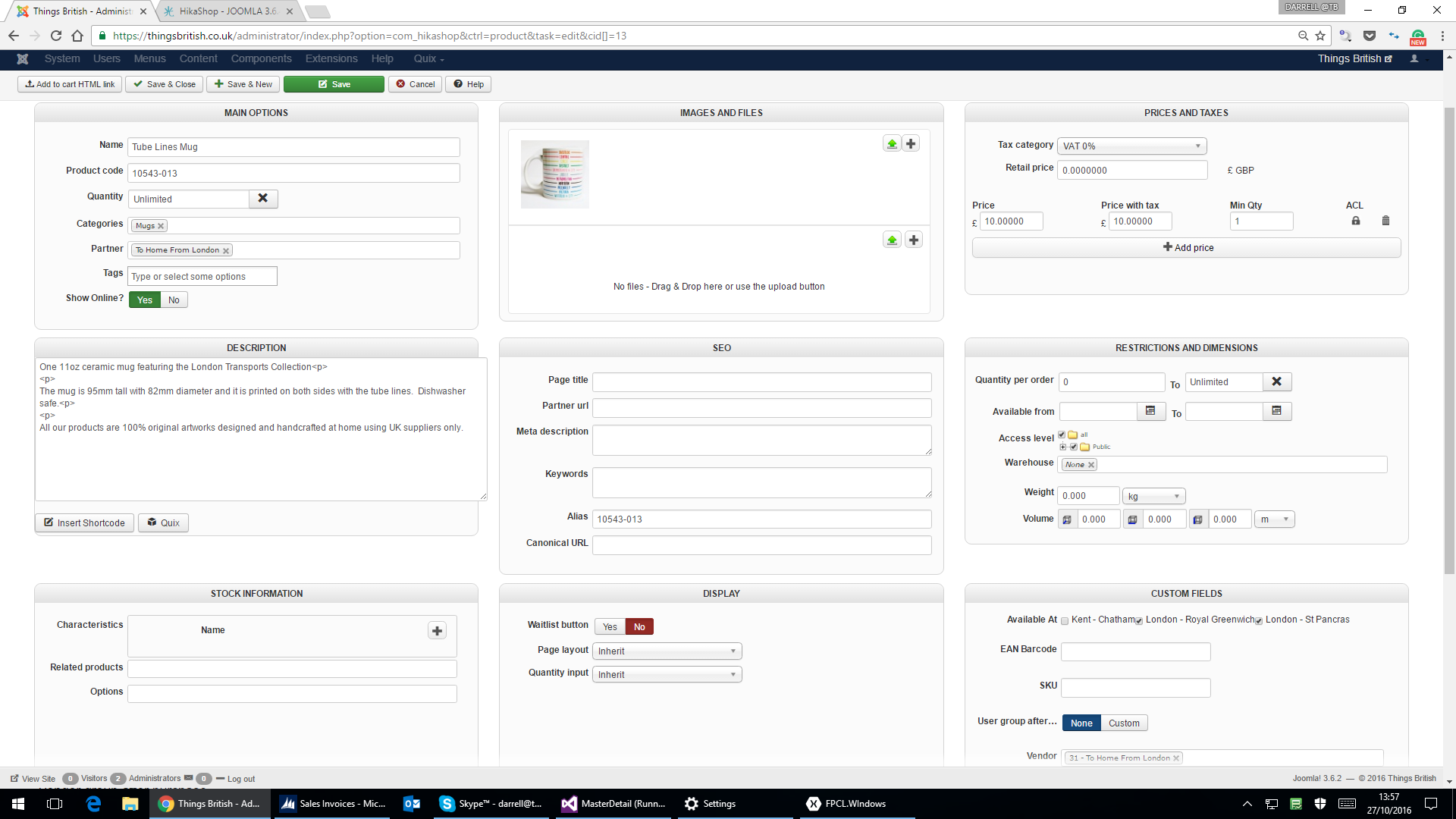Click the image upload green arrow icon
The height and width of the screenshot is (819, 1456).
pyautogui.click(x=892, y=143)
